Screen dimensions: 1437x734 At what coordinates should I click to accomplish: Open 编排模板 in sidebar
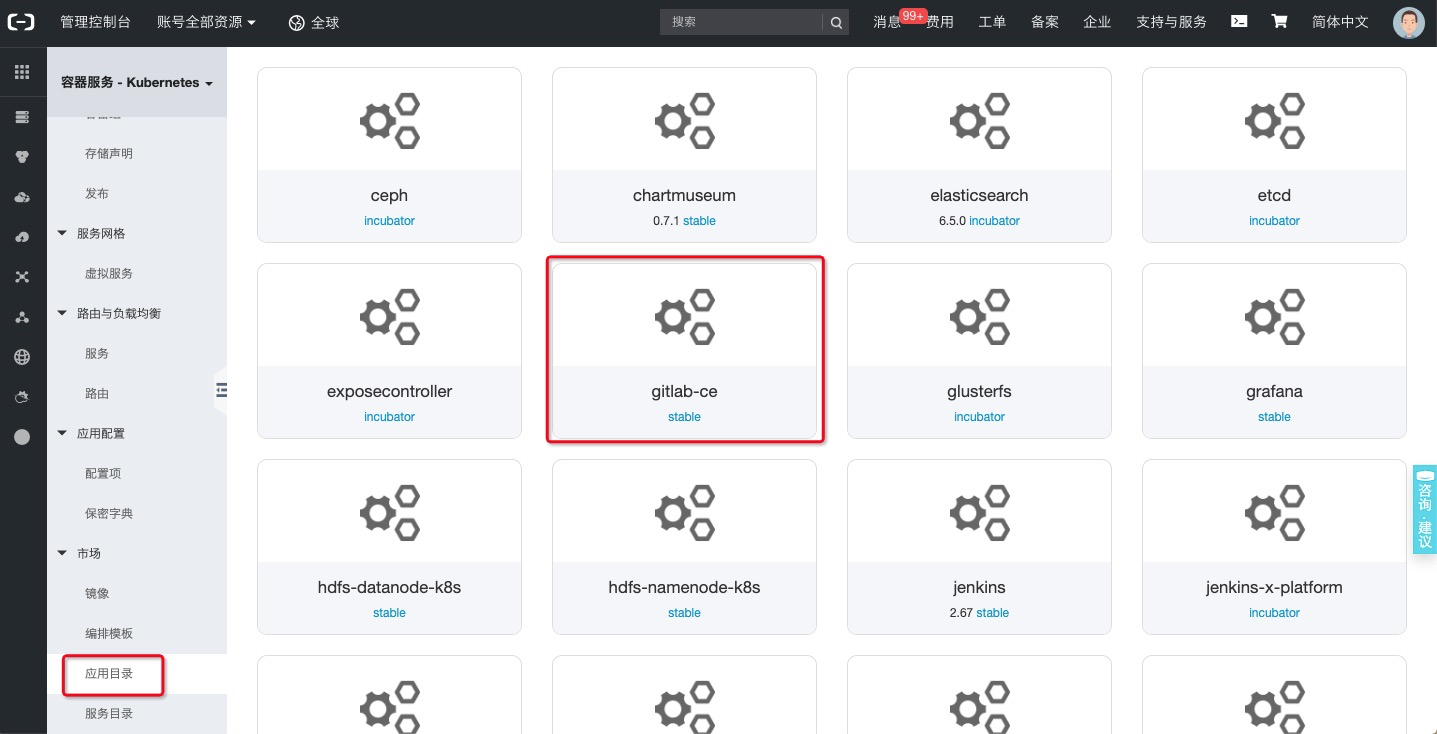109,633
